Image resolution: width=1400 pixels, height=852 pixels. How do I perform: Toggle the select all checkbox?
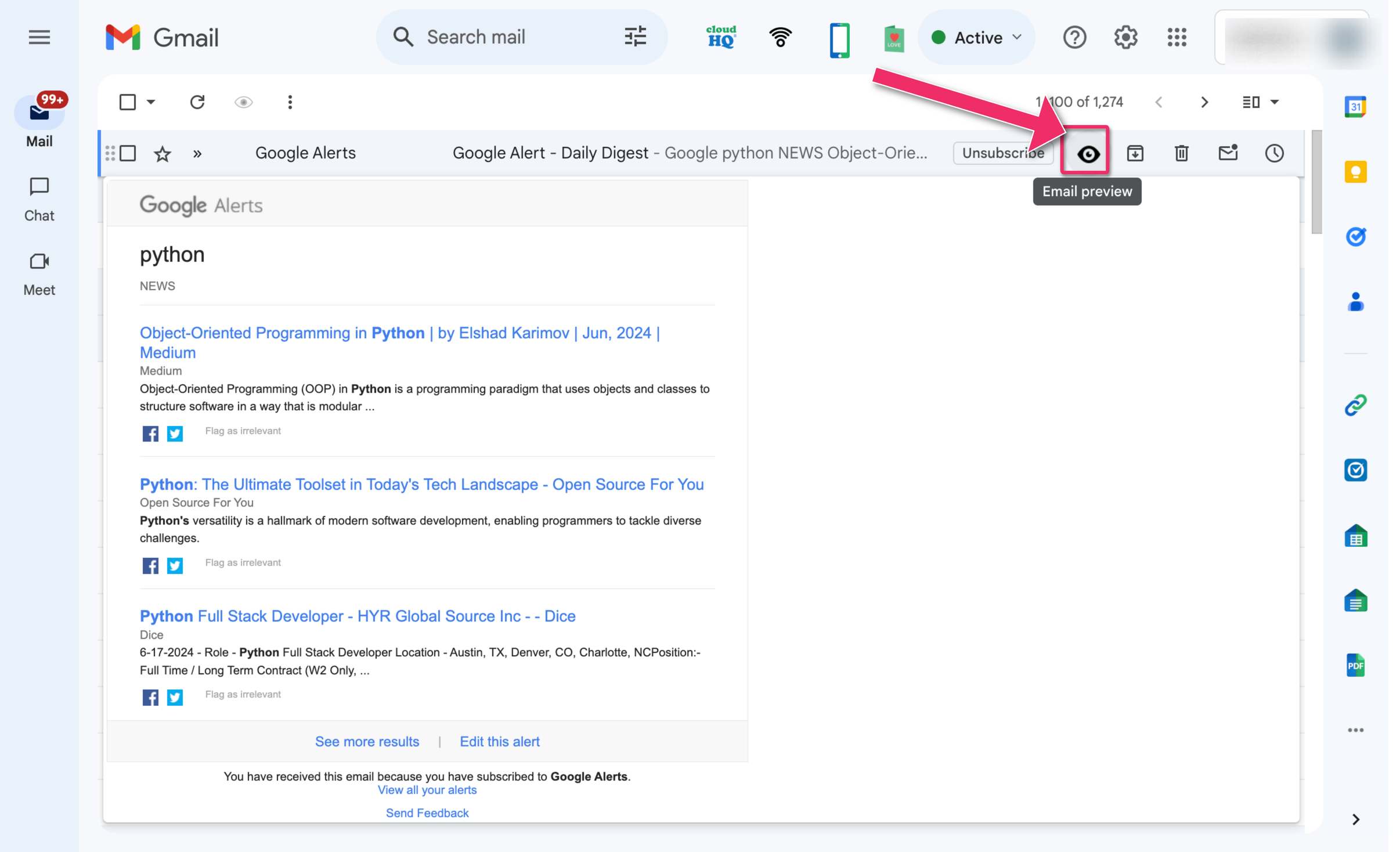pyautogui.click(x=128, y=102)
